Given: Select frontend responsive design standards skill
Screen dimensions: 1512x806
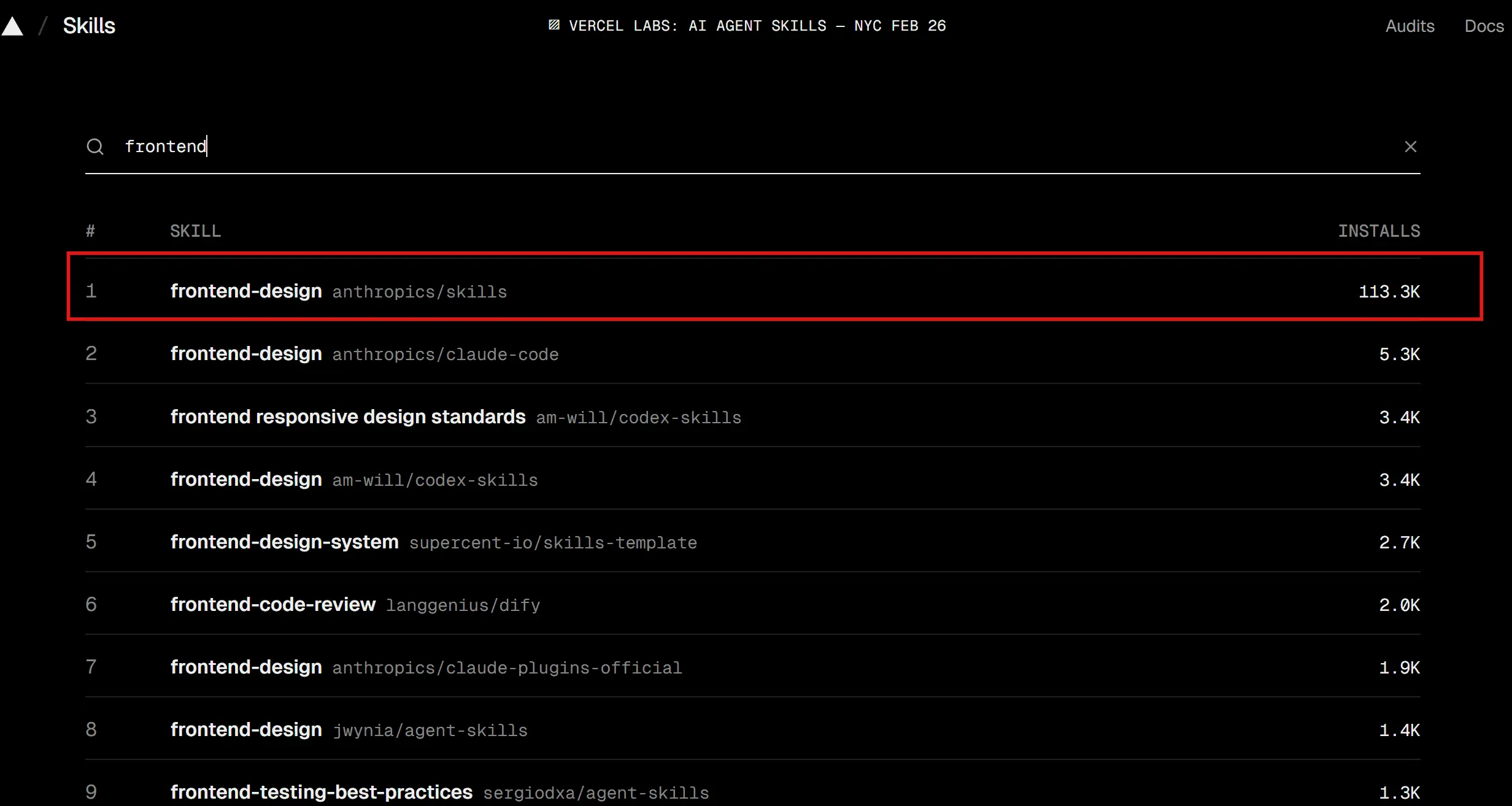Looking at the screenshot, I should (347, 416).
